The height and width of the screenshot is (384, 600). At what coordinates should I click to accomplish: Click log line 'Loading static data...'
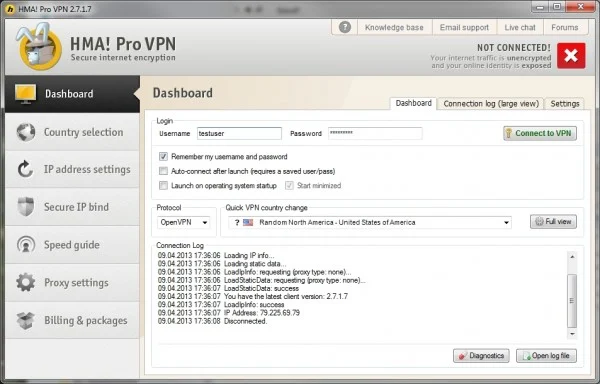(222, 264)
